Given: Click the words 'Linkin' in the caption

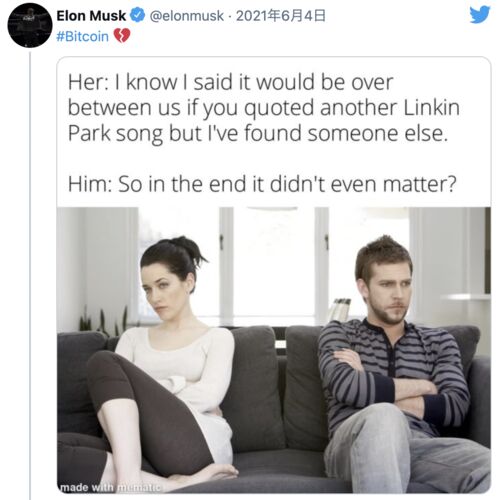Looking at the screenshot, I should (432, 107).
